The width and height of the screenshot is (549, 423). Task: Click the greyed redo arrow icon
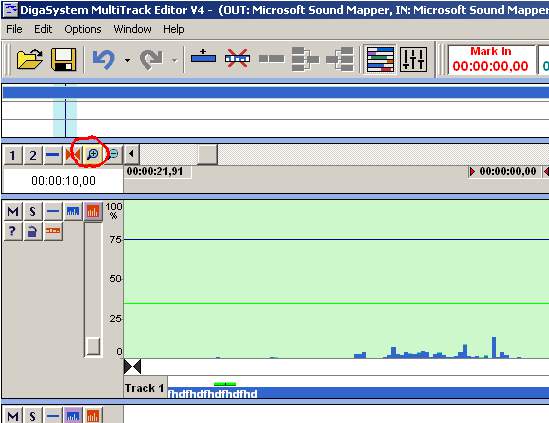click(x=151, y=59)
